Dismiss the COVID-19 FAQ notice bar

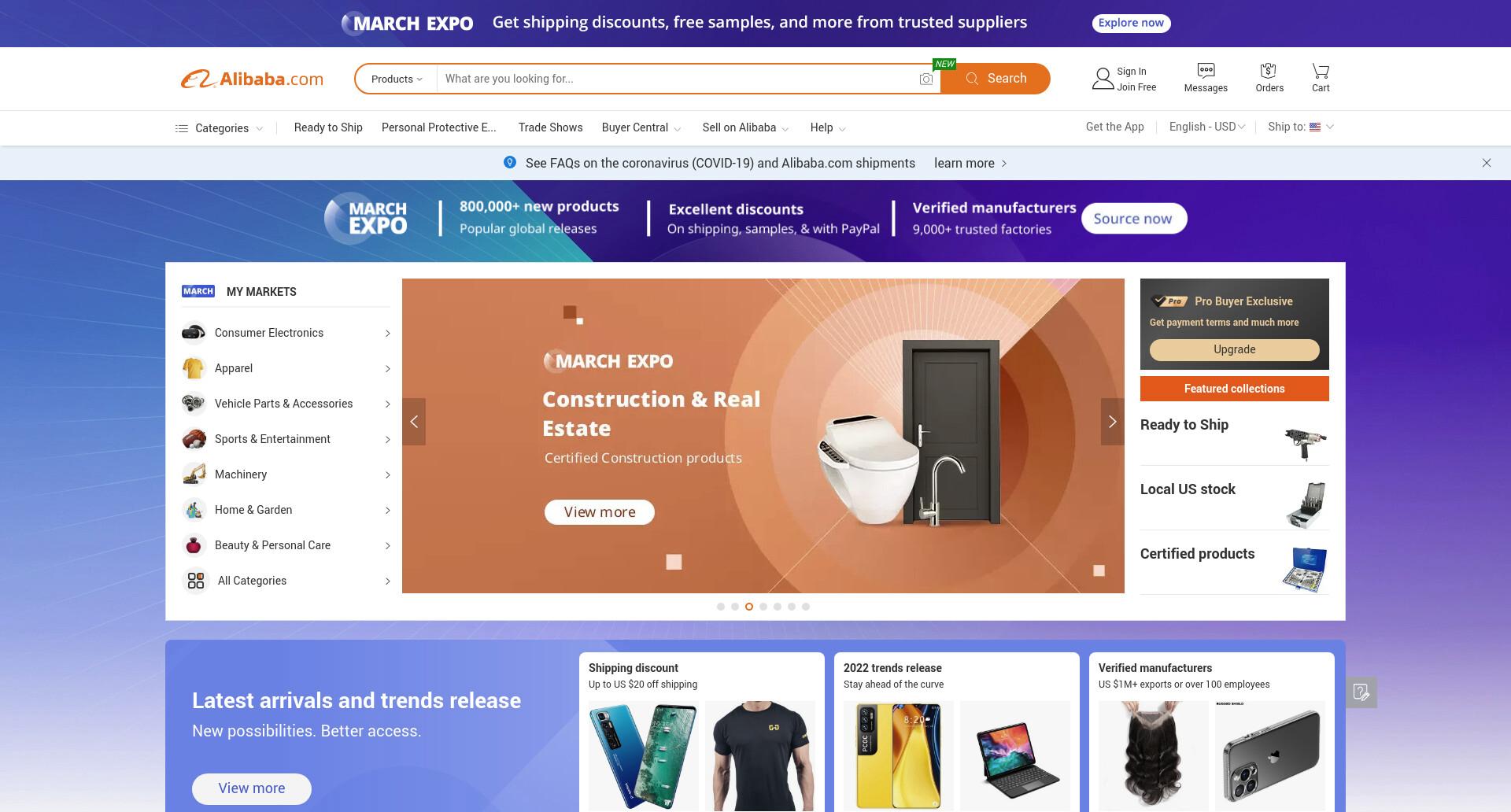1487,163
